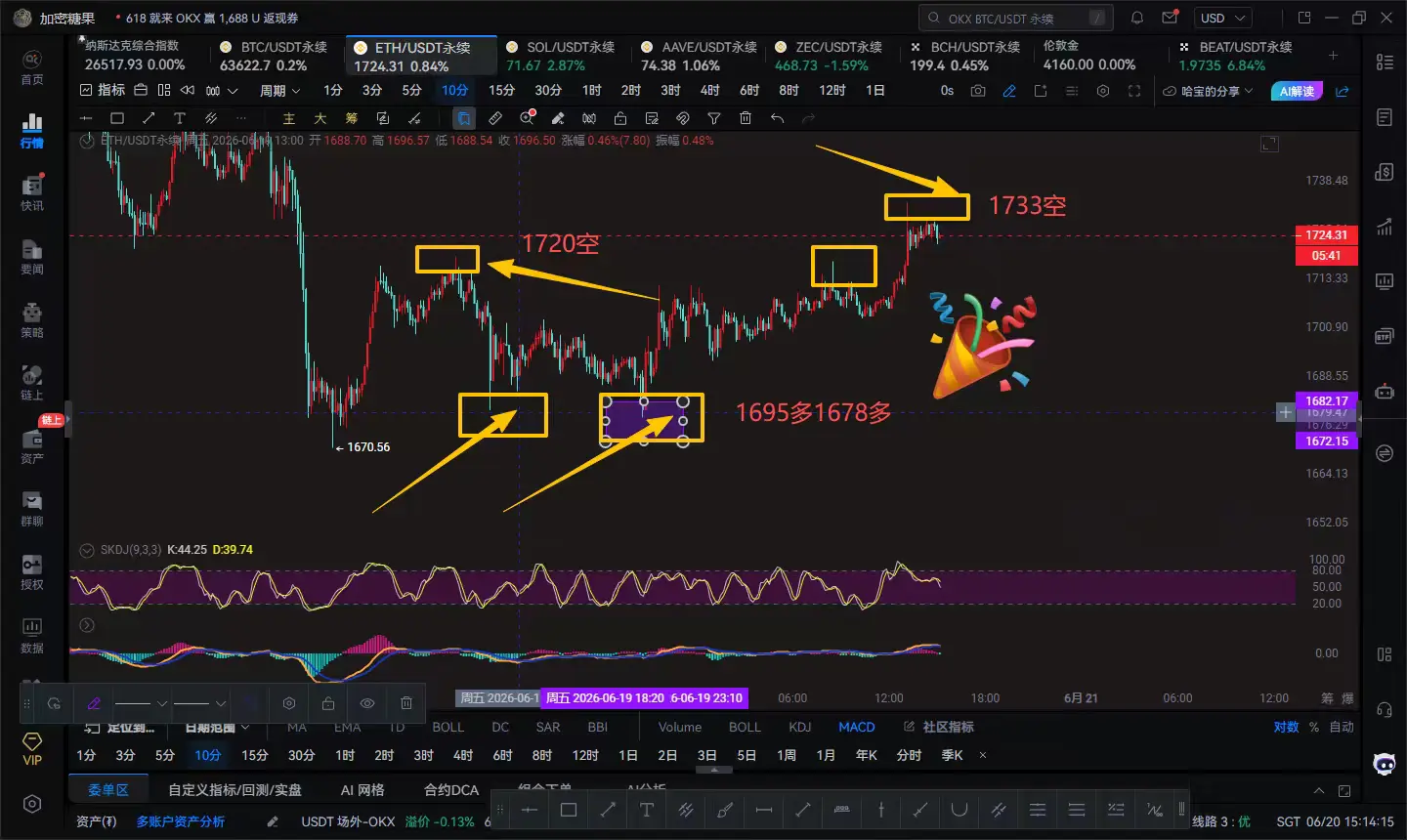Switch to the SOL/USDT永续 ticker tab
Viewport: 1407px width, 840px height.
coord(561,57)
